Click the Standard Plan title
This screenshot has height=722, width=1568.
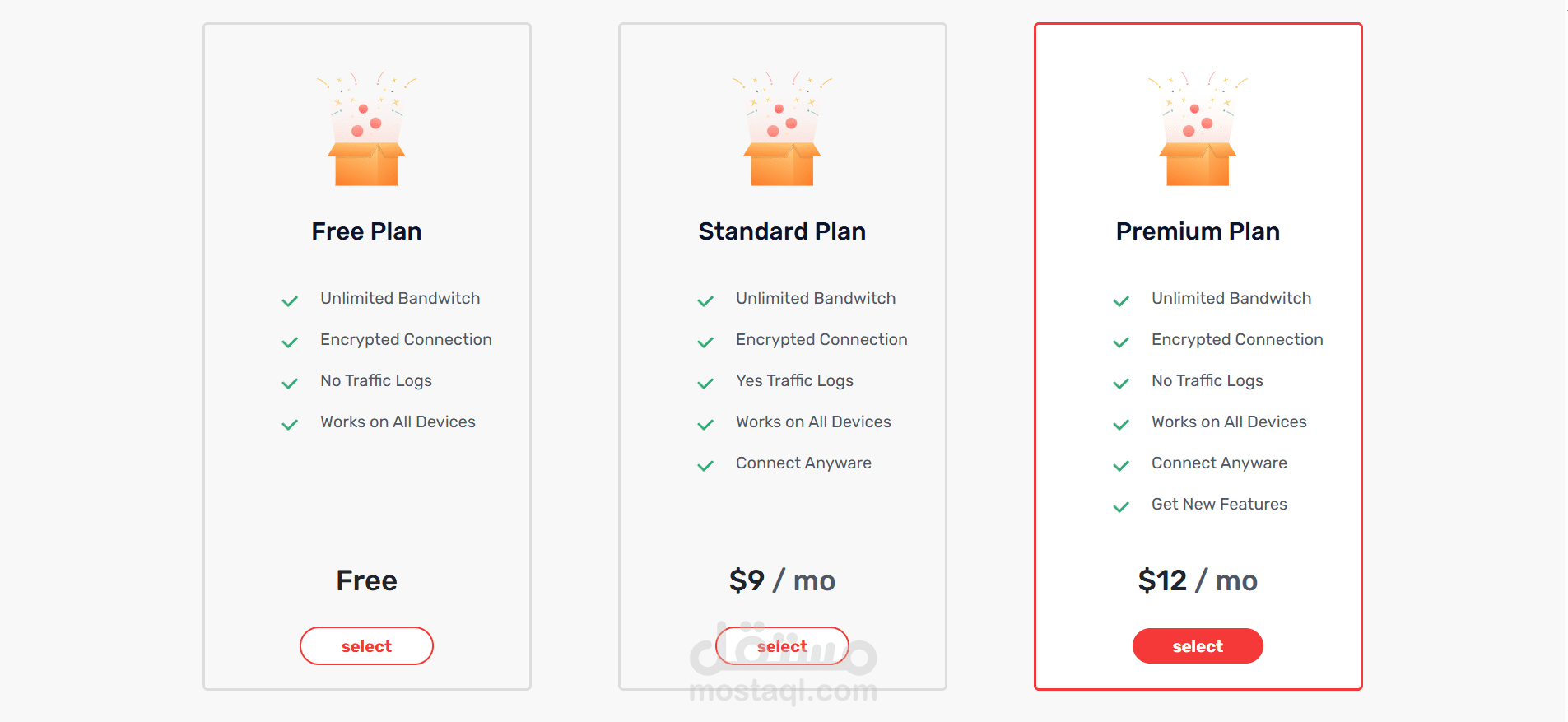point(782,231)
